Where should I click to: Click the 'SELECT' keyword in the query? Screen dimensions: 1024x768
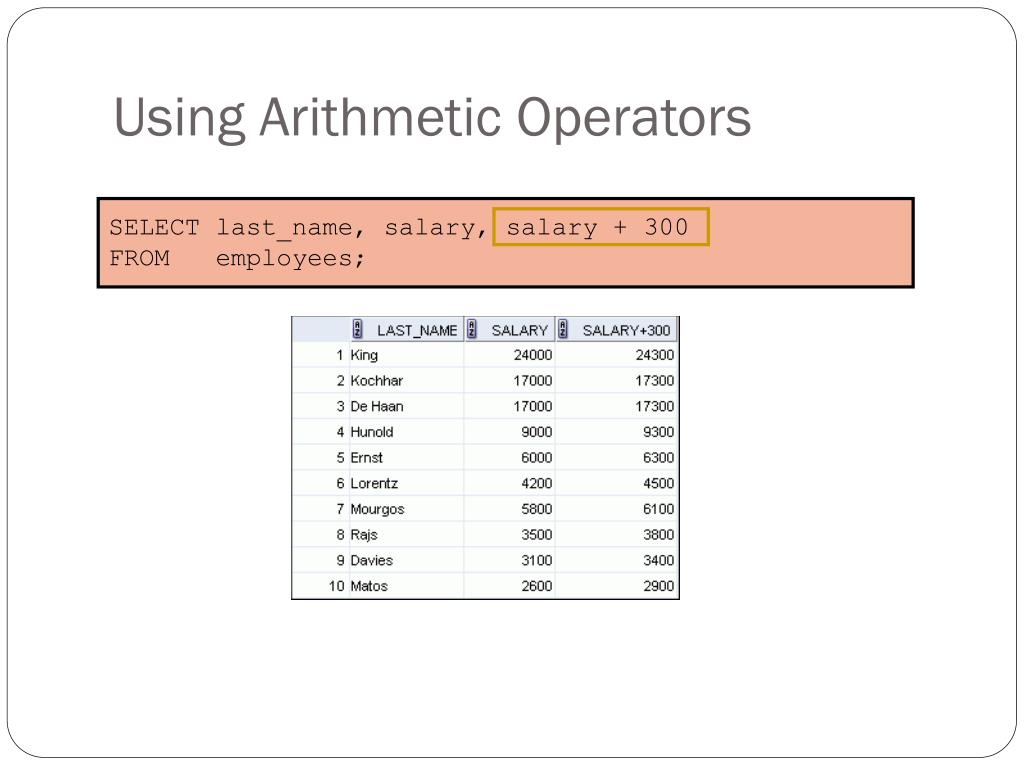coord(154,227)
